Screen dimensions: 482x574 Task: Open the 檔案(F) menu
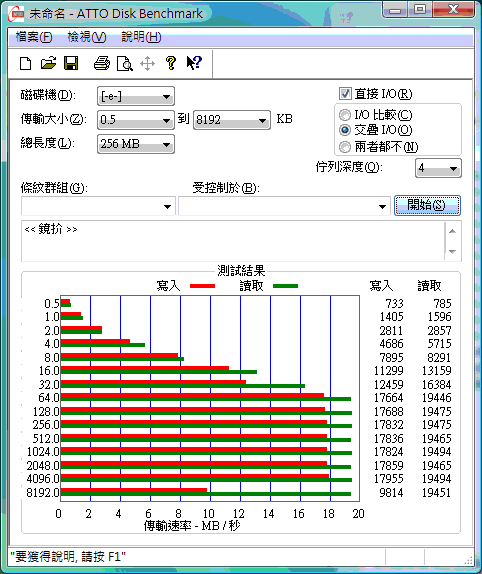34,37
